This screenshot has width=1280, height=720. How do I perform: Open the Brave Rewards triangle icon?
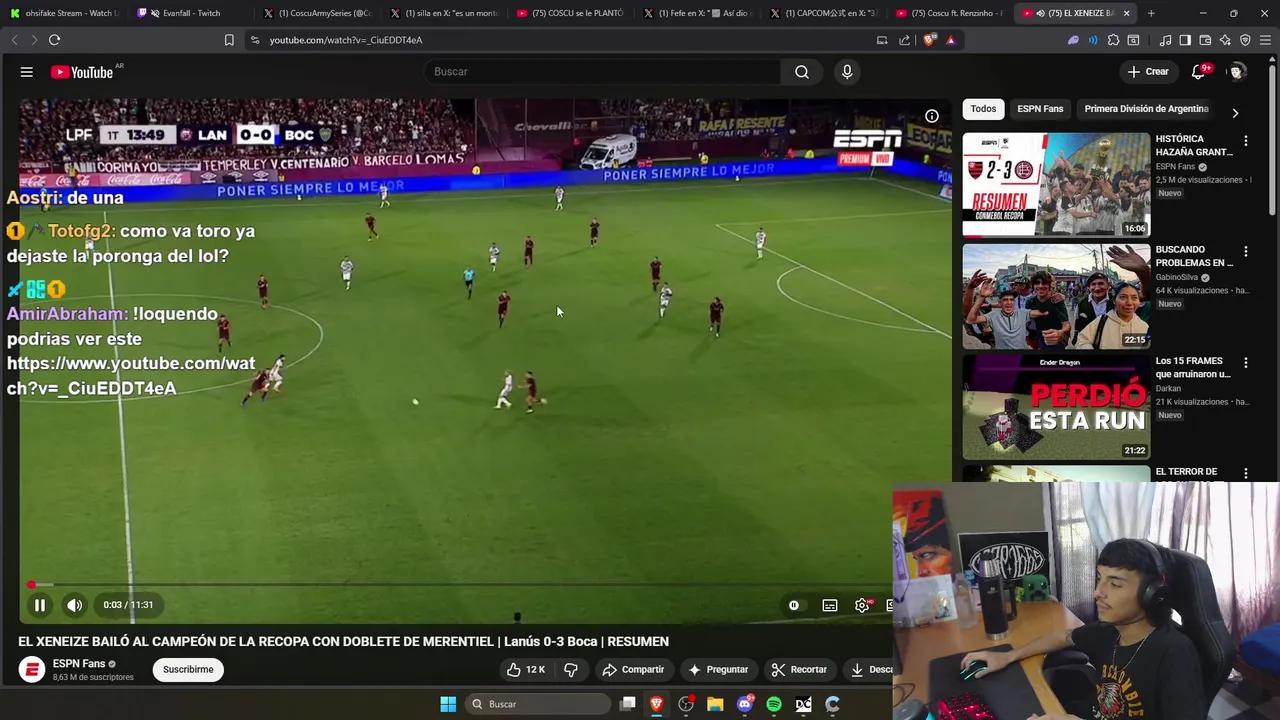click(951, 40)
